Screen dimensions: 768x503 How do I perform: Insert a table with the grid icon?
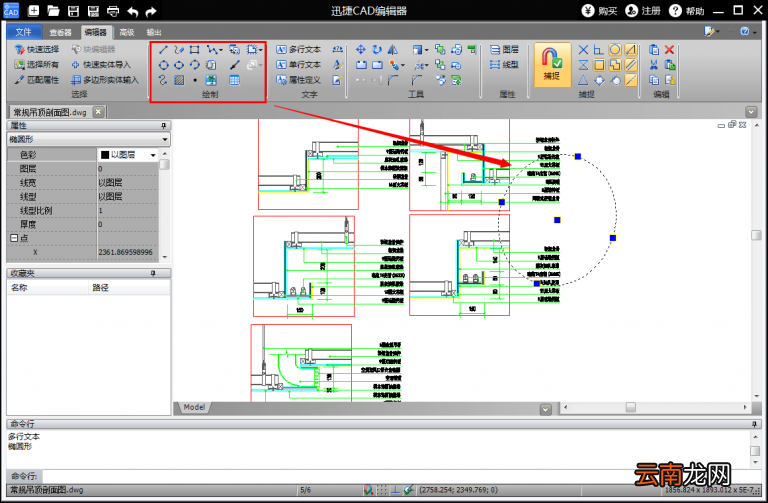pos(235,80)
